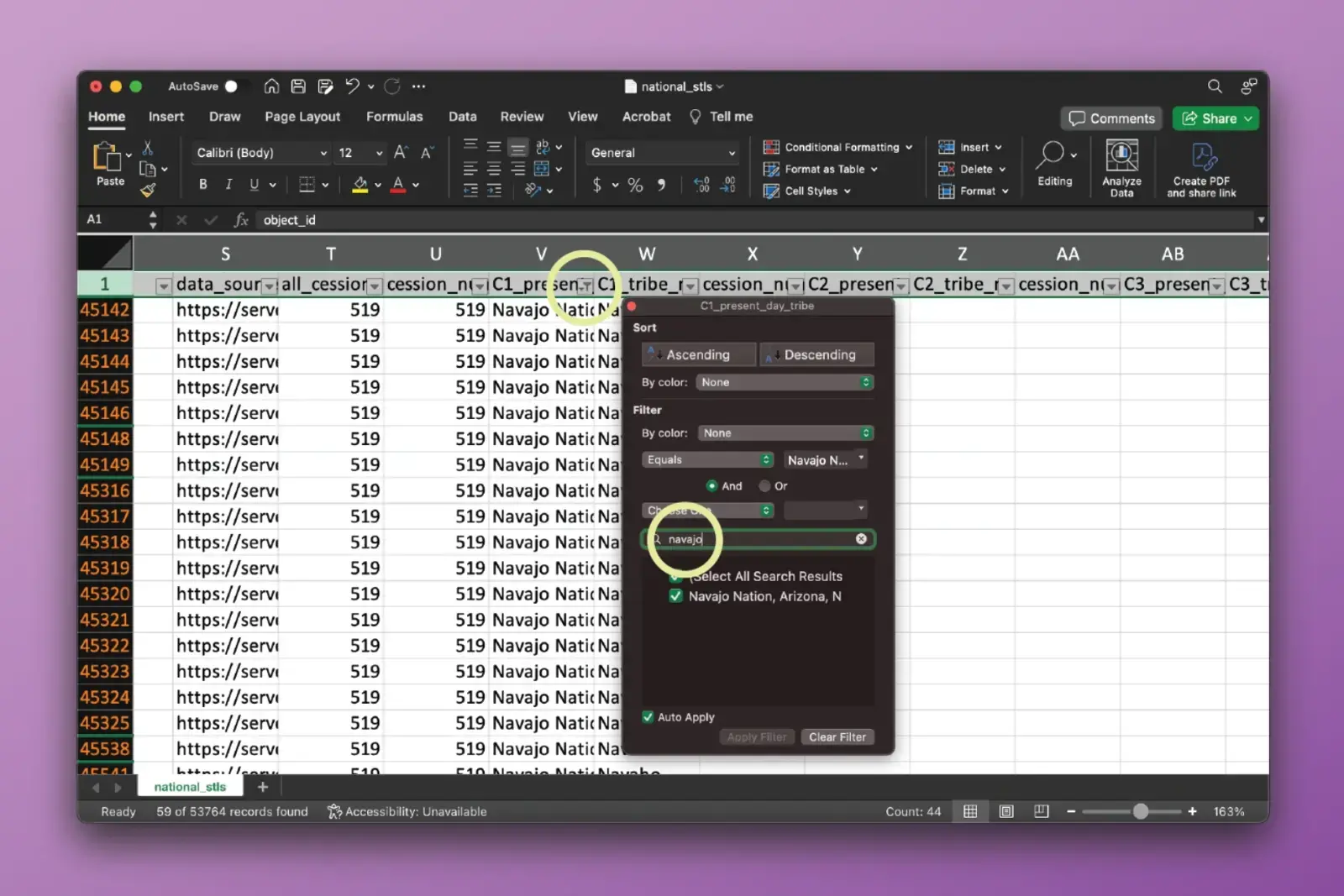Click the yellow Fill Color icon
Image resolution: width=1344 pixels, height=896 pixels.
tap(360, 185)
